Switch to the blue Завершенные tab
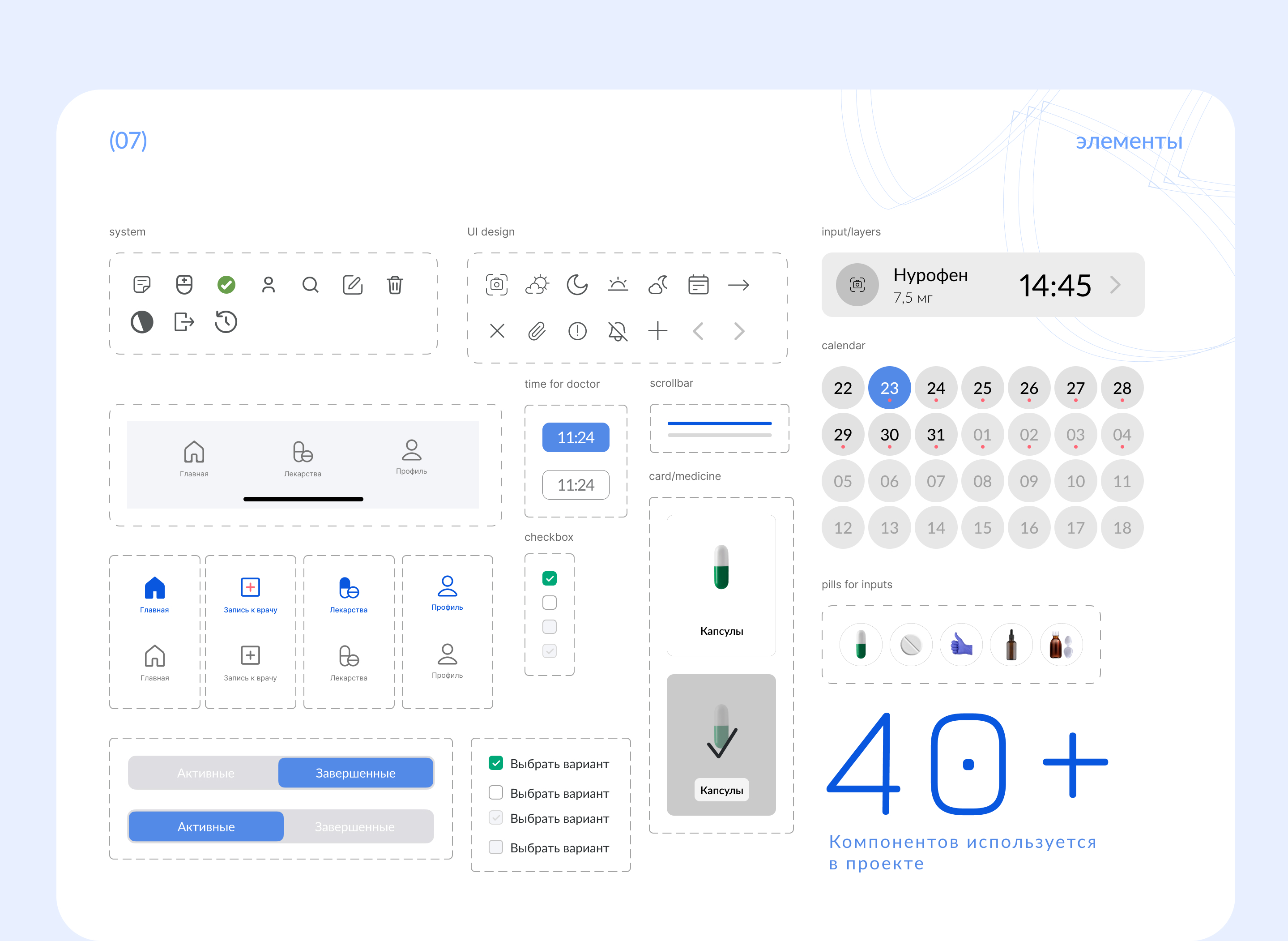 pos(355,773)
